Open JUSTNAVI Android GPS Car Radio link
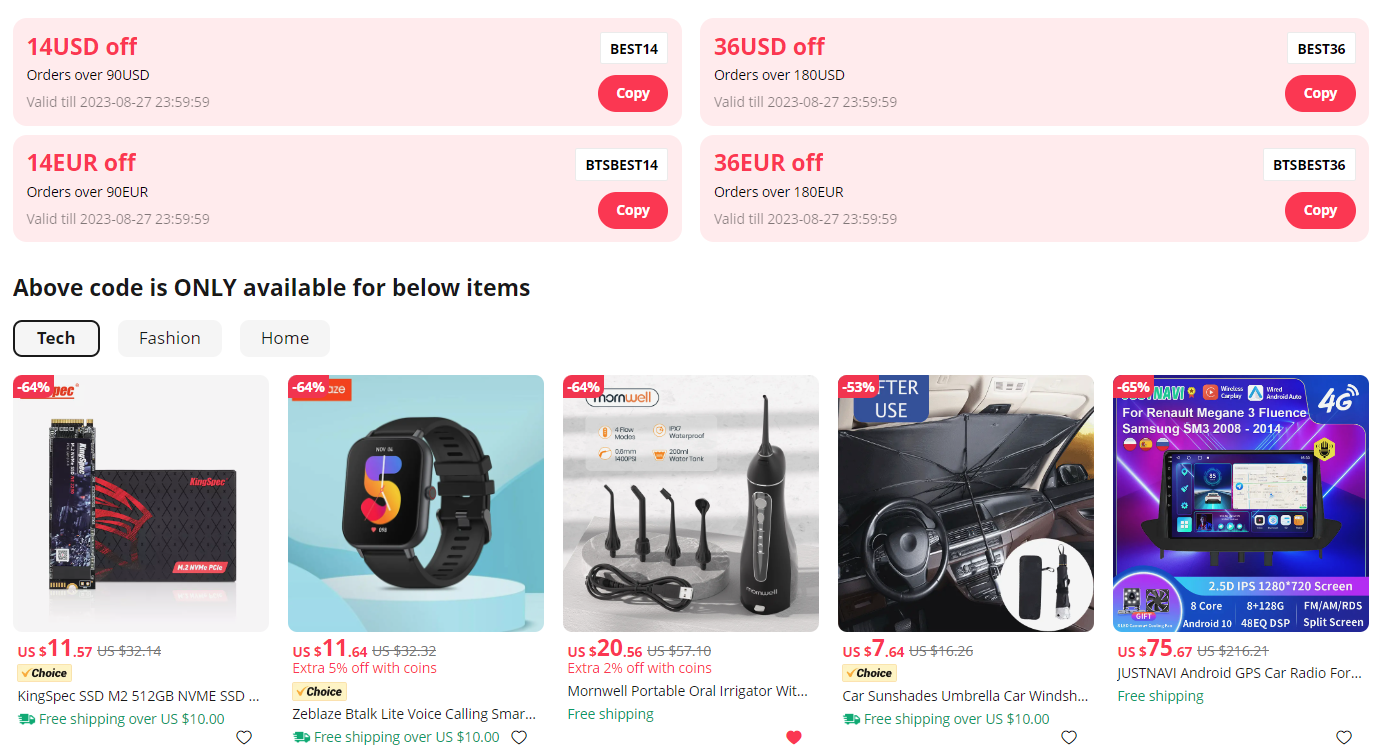 [x=1239, y=673]
